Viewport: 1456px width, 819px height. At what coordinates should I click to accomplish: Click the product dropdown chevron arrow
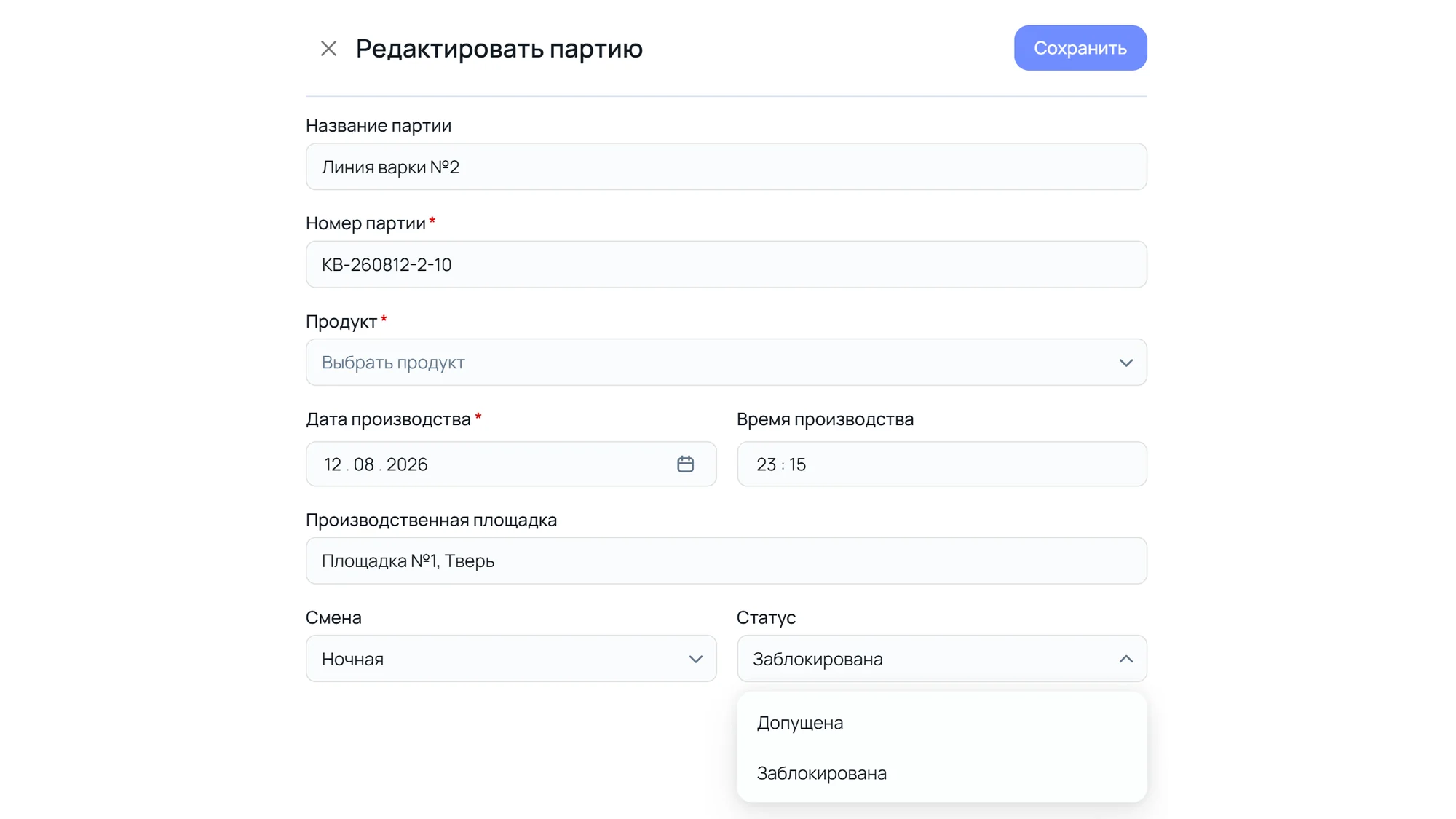[x=1125, y=363]
